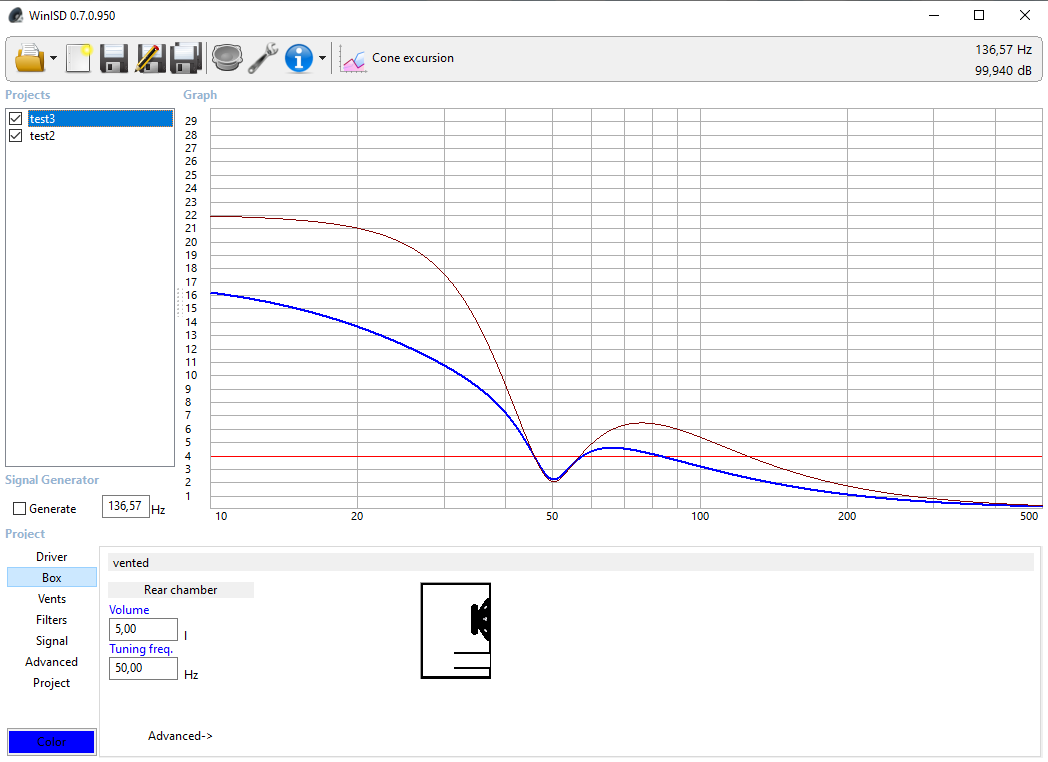1048x762 pixels.
Task: Click 136,57 Hz cursor readout
Action: [1003, 49]
